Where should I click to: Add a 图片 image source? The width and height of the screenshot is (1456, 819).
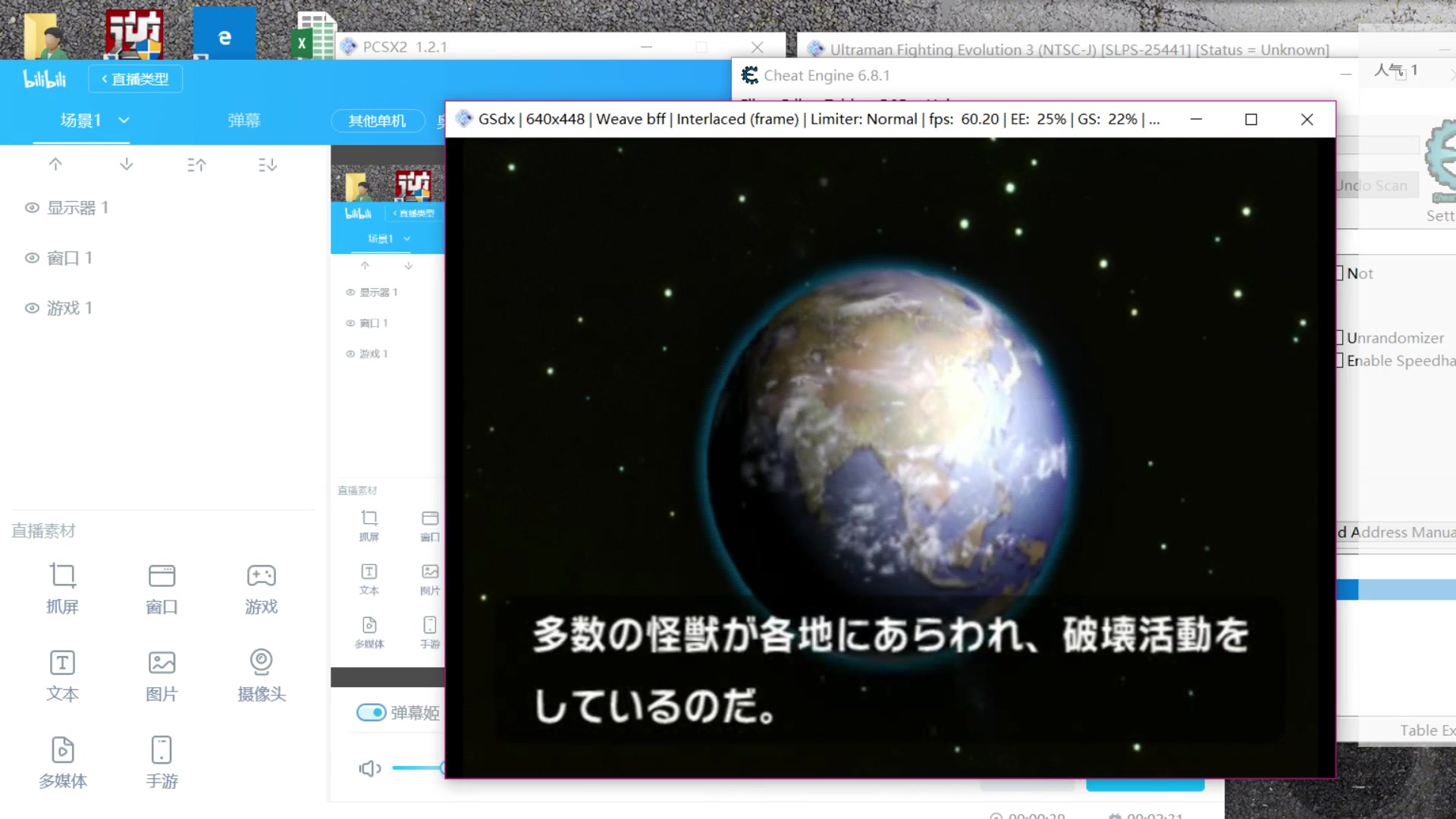[162, 675]
